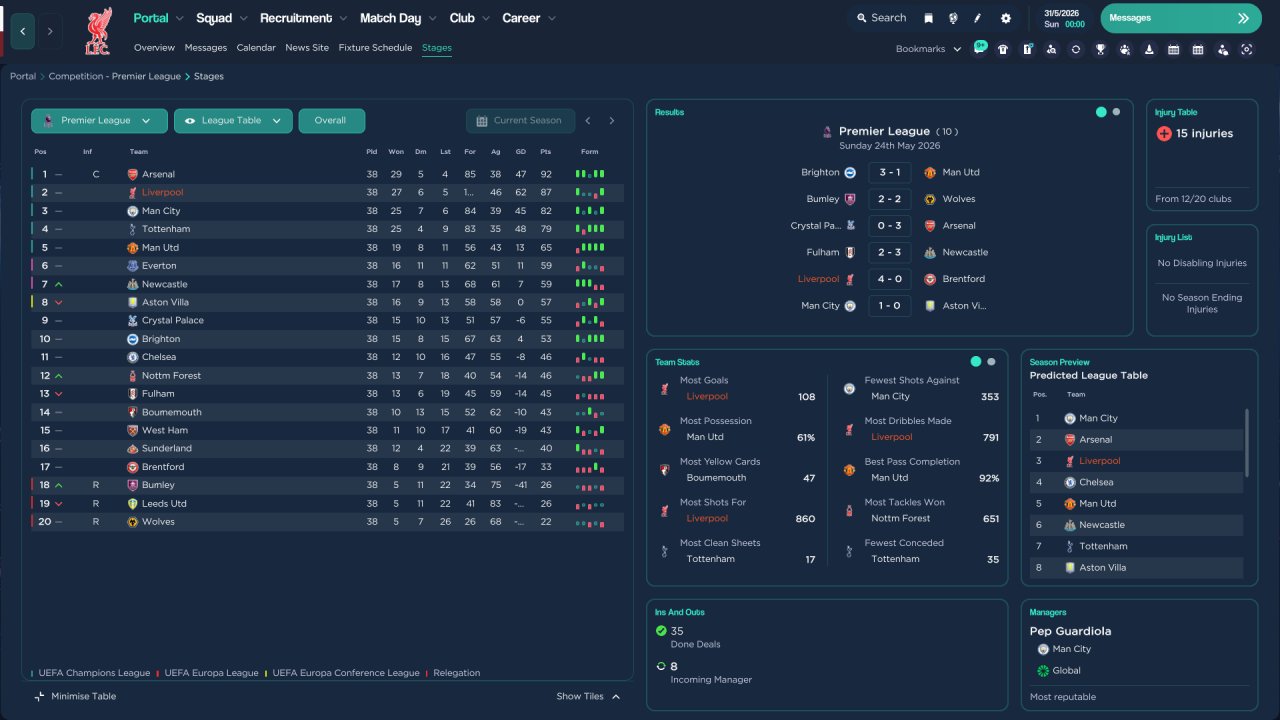Click the shirt icon in bookmarks bar
1280x720 pixels.
1003,49
